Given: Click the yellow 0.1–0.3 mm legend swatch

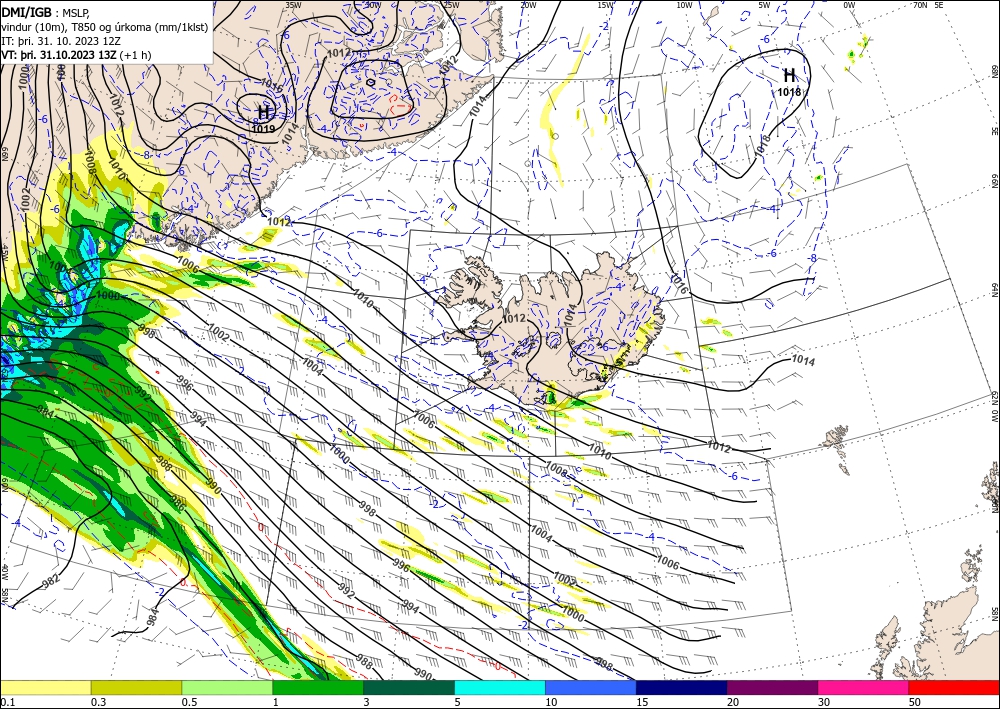Looking at the screenshot, I should pyautogui.click(x=45, y=687).
